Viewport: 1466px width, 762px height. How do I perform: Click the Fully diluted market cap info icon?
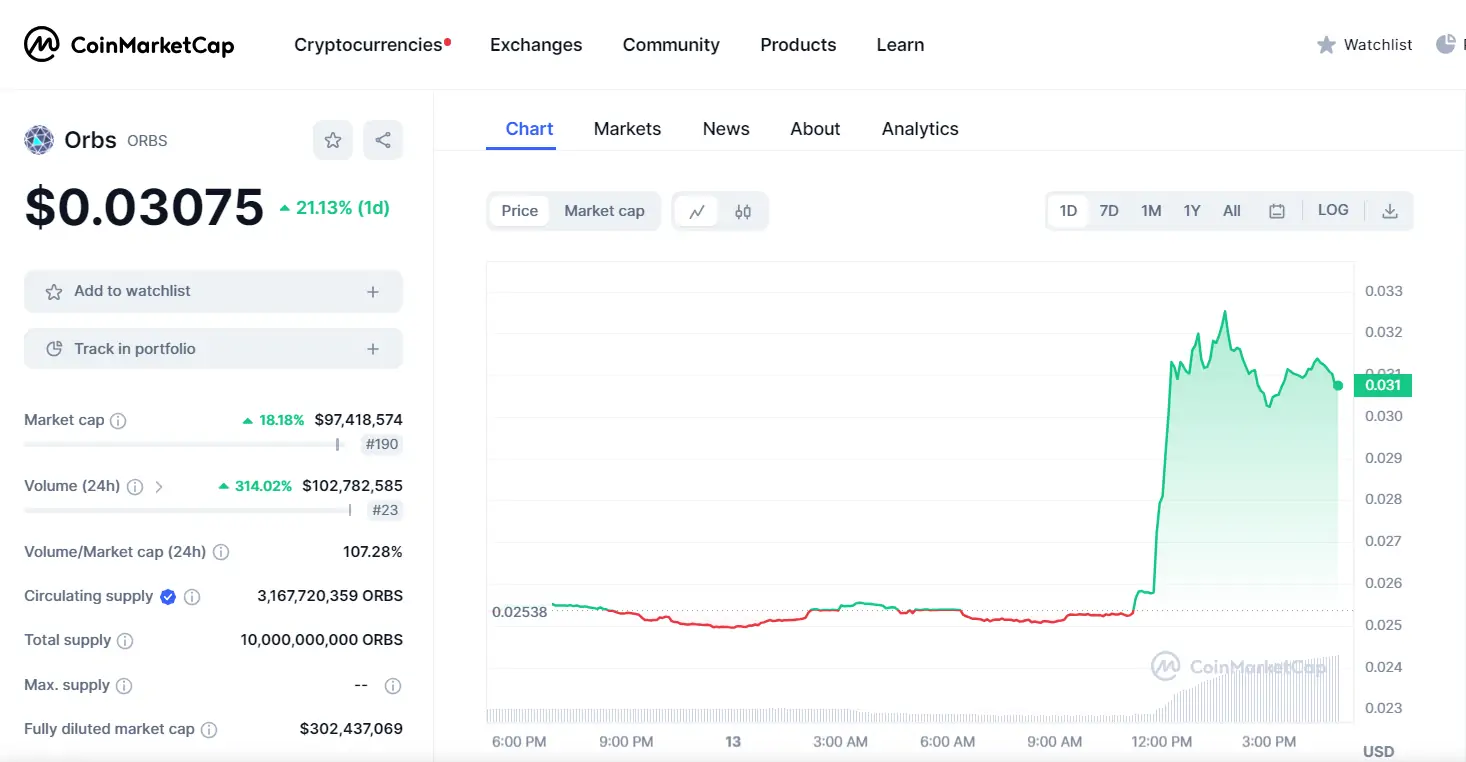pos(209,730)
